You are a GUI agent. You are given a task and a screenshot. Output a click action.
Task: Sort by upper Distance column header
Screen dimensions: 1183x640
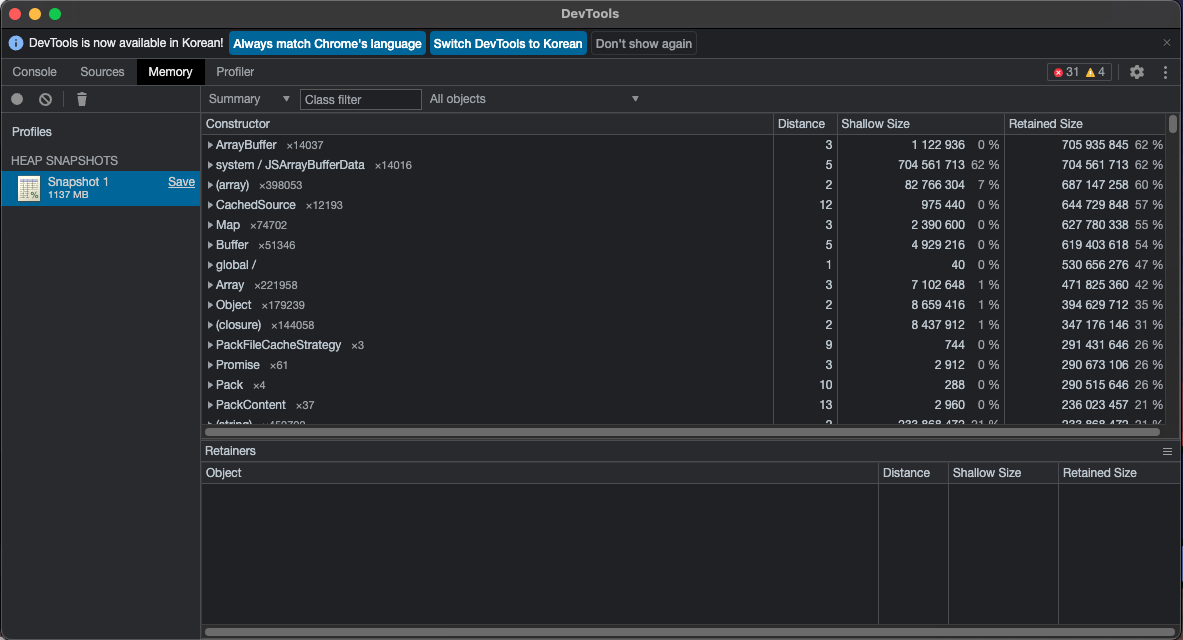805,124
